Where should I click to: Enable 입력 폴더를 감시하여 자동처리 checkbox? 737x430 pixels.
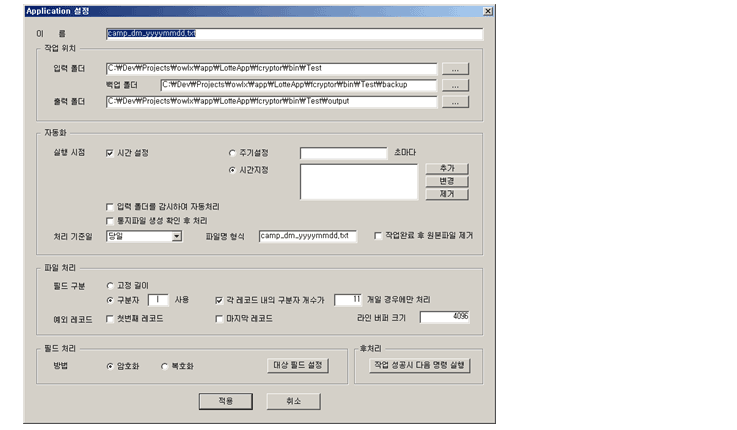[x=111, y=205]
